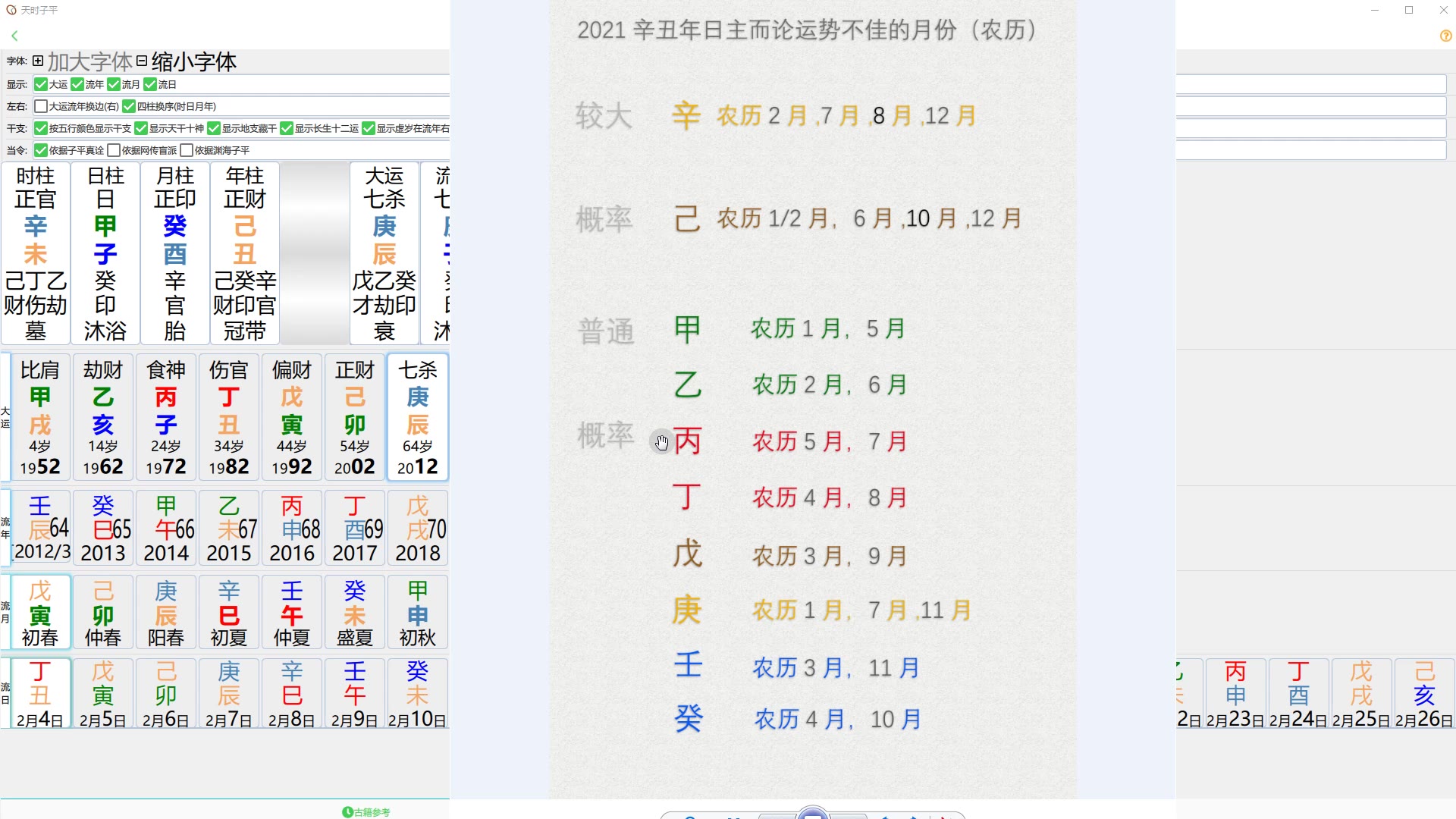Toggle the 大运 display checkbox
The height and width of the screenshot is (819, 1456).
click(41, 84)
